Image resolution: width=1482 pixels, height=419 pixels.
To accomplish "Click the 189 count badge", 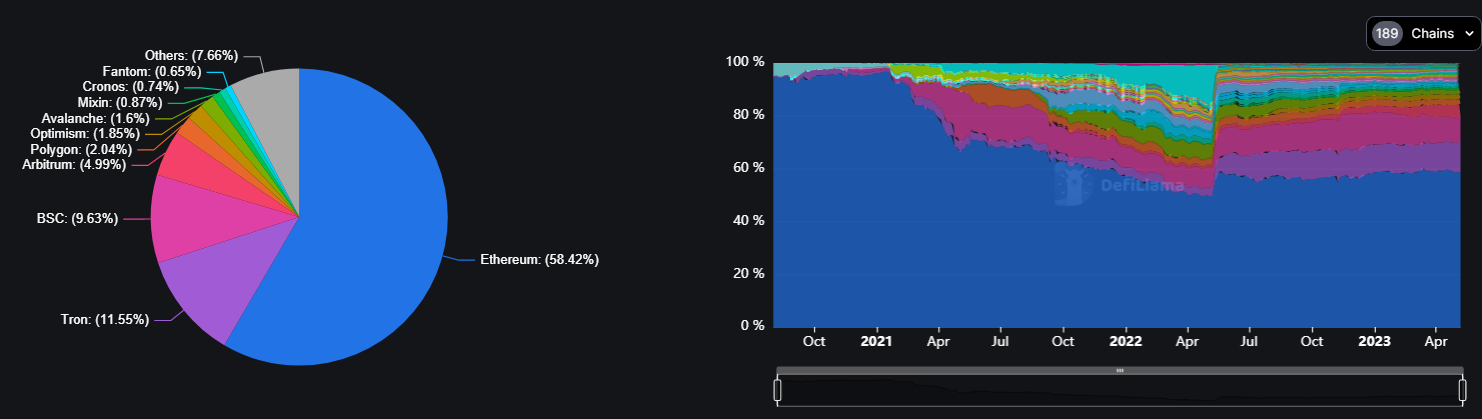I will tap(1386, 34).
